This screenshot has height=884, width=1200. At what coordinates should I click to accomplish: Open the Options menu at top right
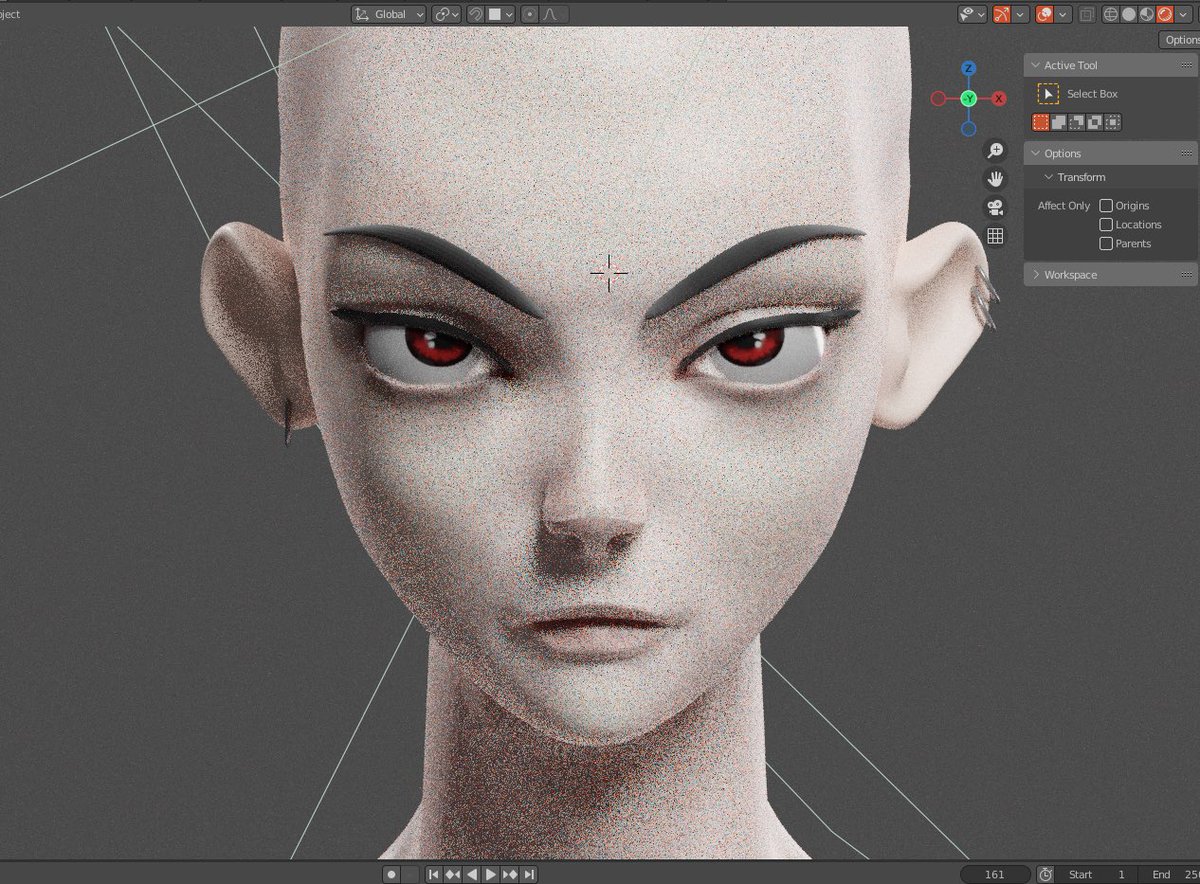coord(1179,39)
